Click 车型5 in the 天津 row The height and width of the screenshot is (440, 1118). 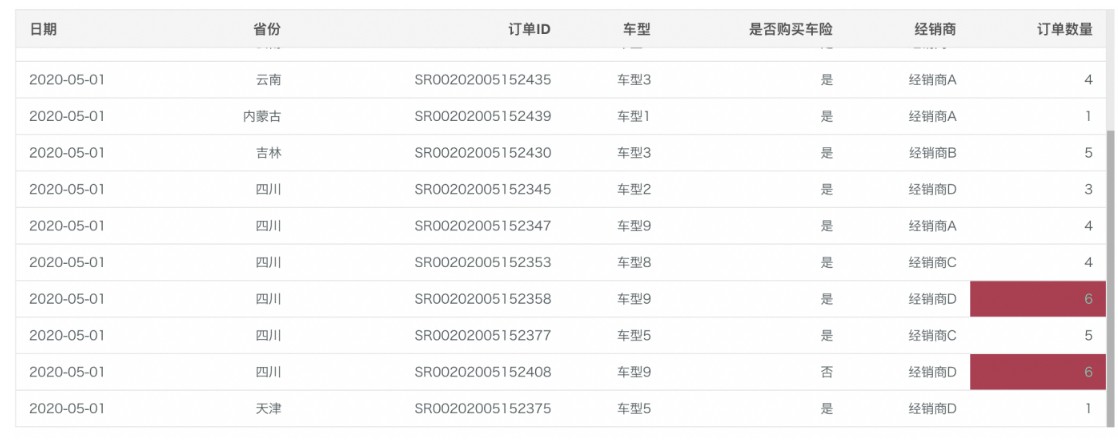634,409
